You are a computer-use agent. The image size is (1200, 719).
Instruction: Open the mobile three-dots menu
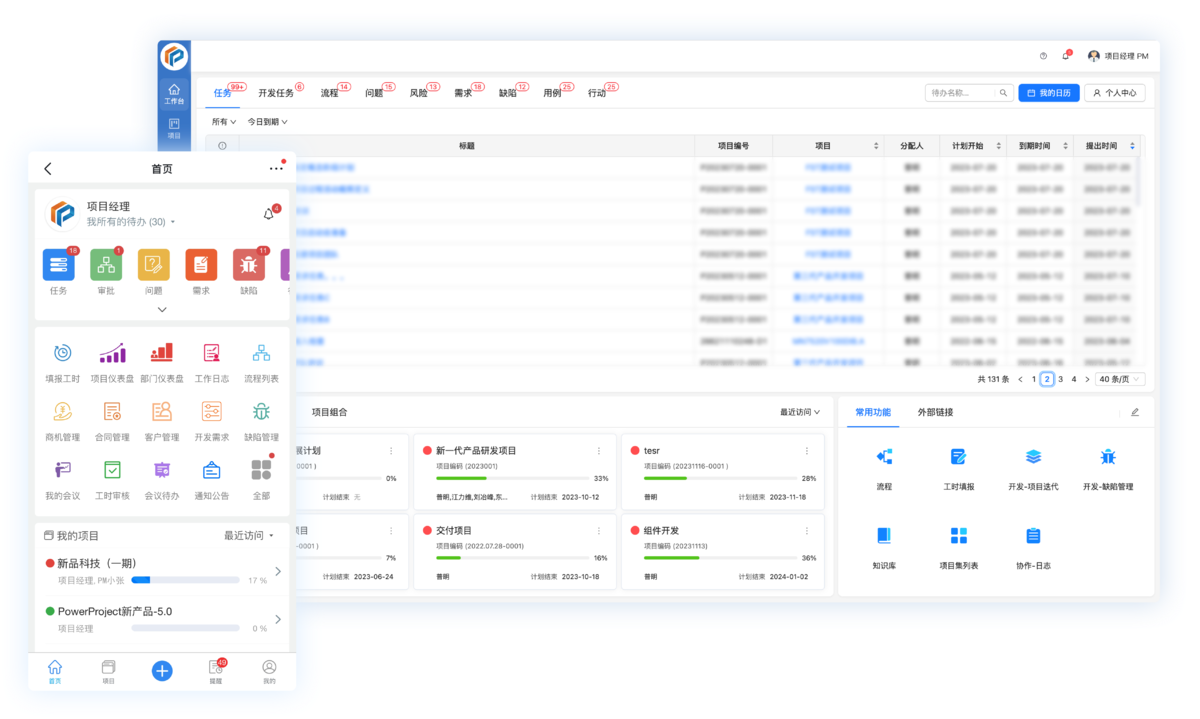point(276,169)
